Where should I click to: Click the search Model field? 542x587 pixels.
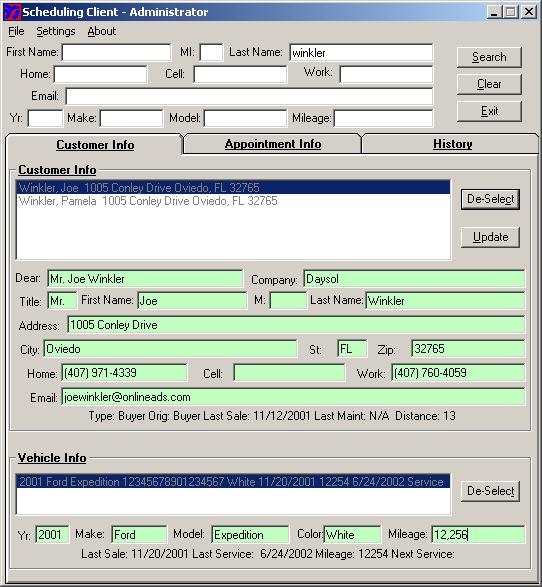click(245, 118)
